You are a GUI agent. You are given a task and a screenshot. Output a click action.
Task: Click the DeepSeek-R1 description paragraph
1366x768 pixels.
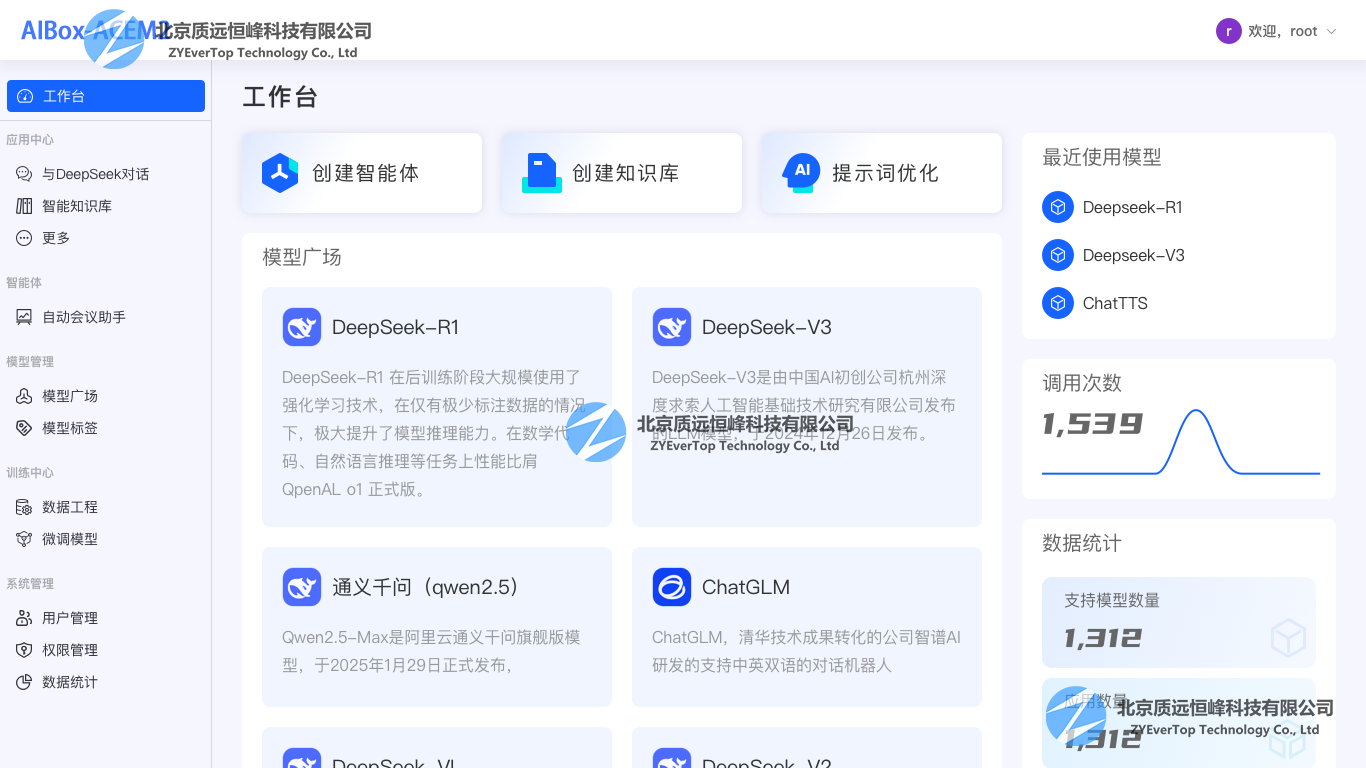(436, 433)
